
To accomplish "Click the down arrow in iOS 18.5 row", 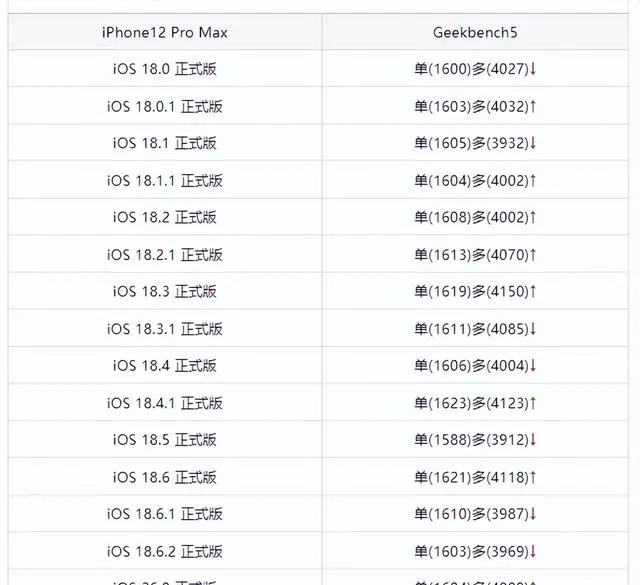I will [x=533, y=440].
